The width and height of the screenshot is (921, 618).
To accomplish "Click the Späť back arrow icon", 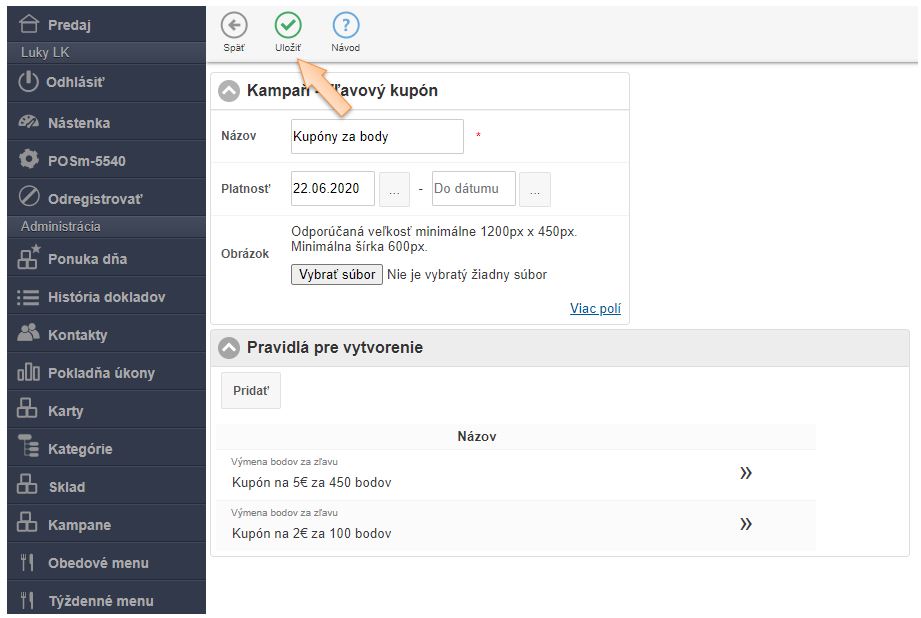I will coord(234,26).
